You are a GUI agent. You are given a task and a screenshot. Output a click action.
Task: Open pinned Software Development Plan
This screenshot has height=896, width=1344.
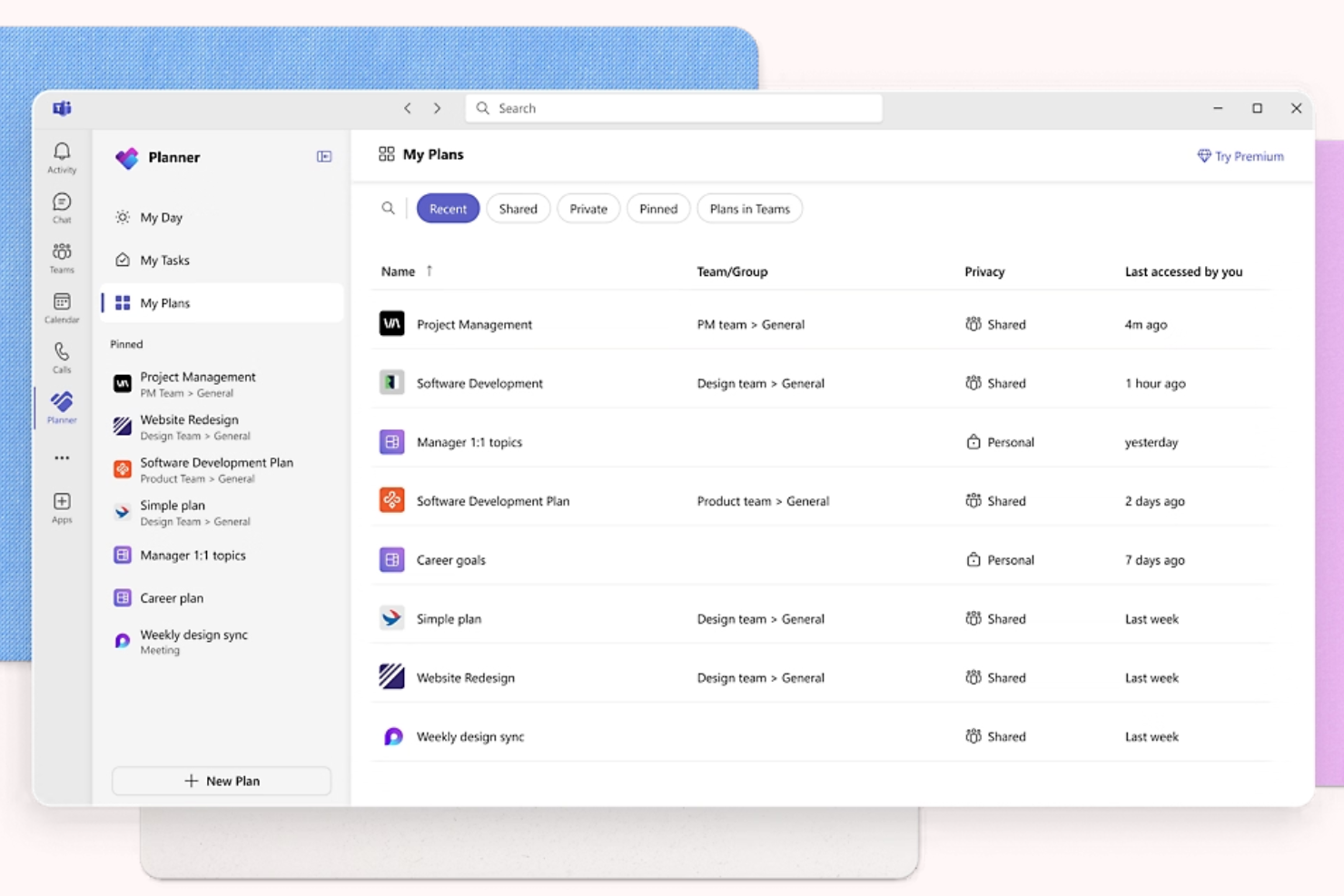click(x=222, y=469)
